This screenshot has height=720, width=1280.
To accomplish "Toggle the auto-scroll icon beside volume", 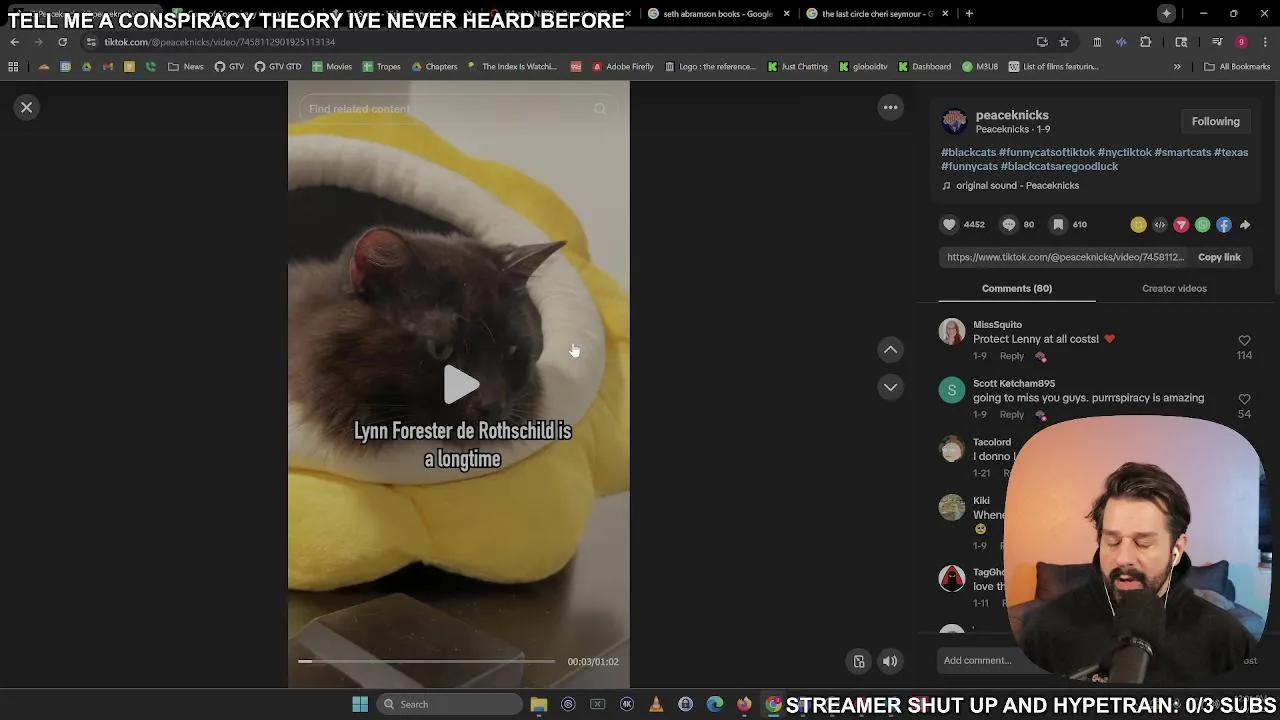I will (859, 661).
